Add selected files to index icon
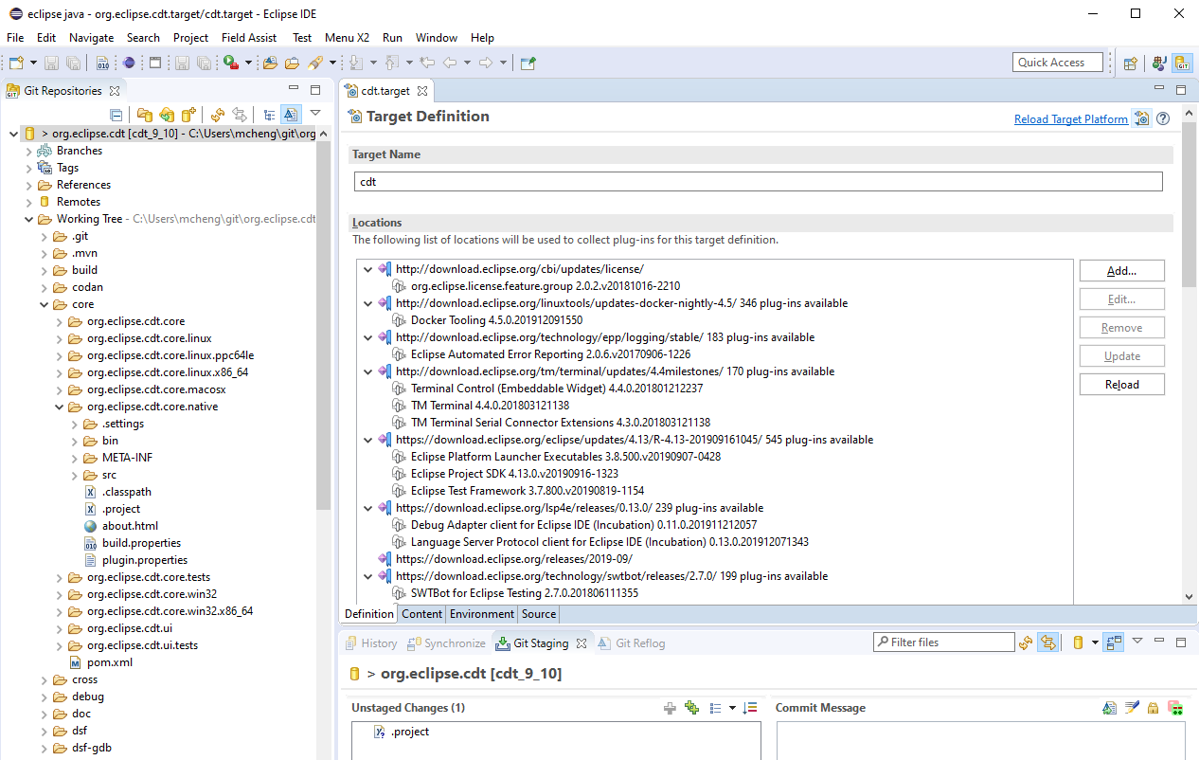This screenshot has width=1199, height=760. point(670,708)
